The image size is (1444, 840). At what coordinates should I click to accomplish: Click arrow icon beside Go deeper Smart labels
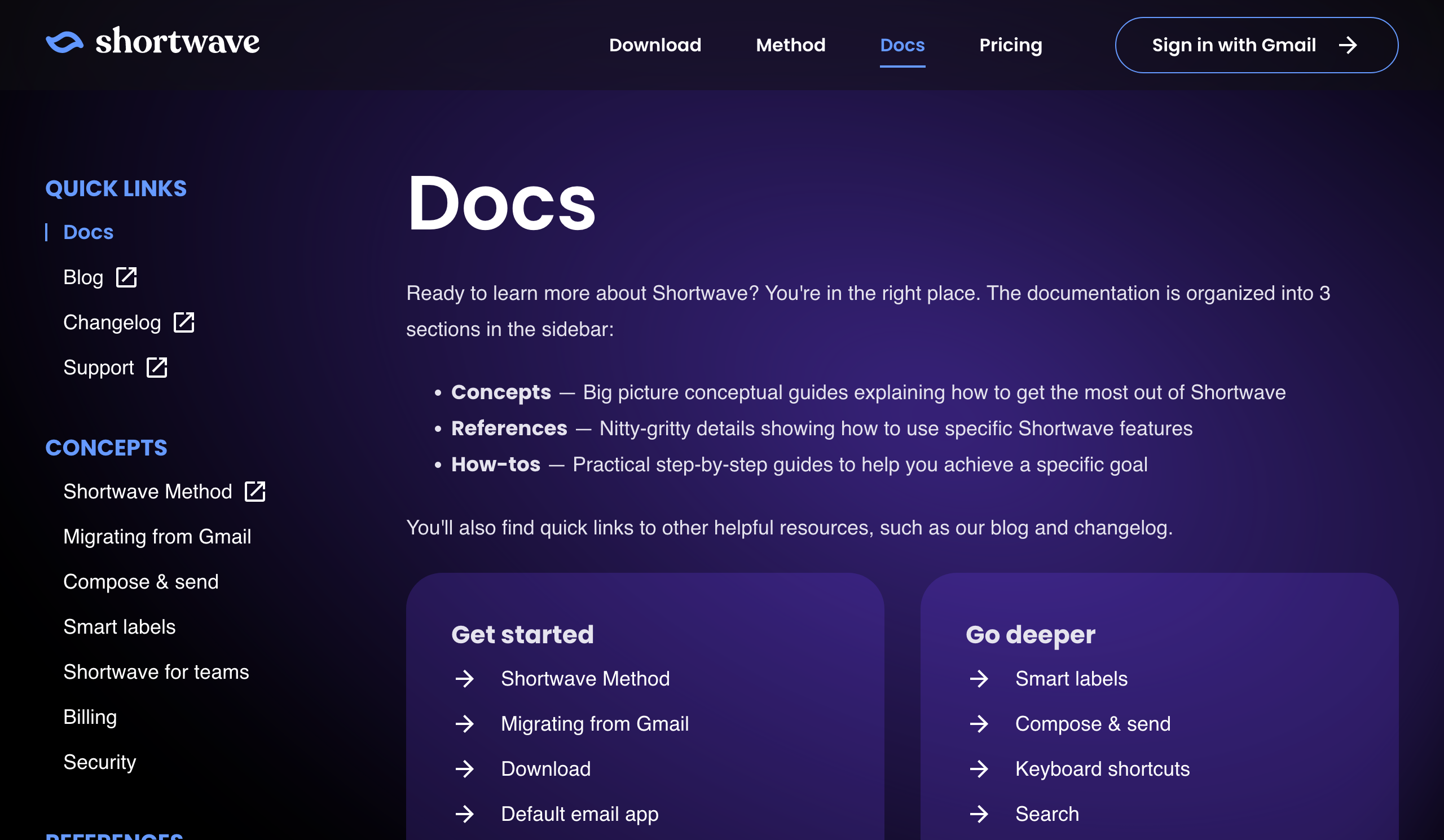pyautogui.click(x=979, y=679)
